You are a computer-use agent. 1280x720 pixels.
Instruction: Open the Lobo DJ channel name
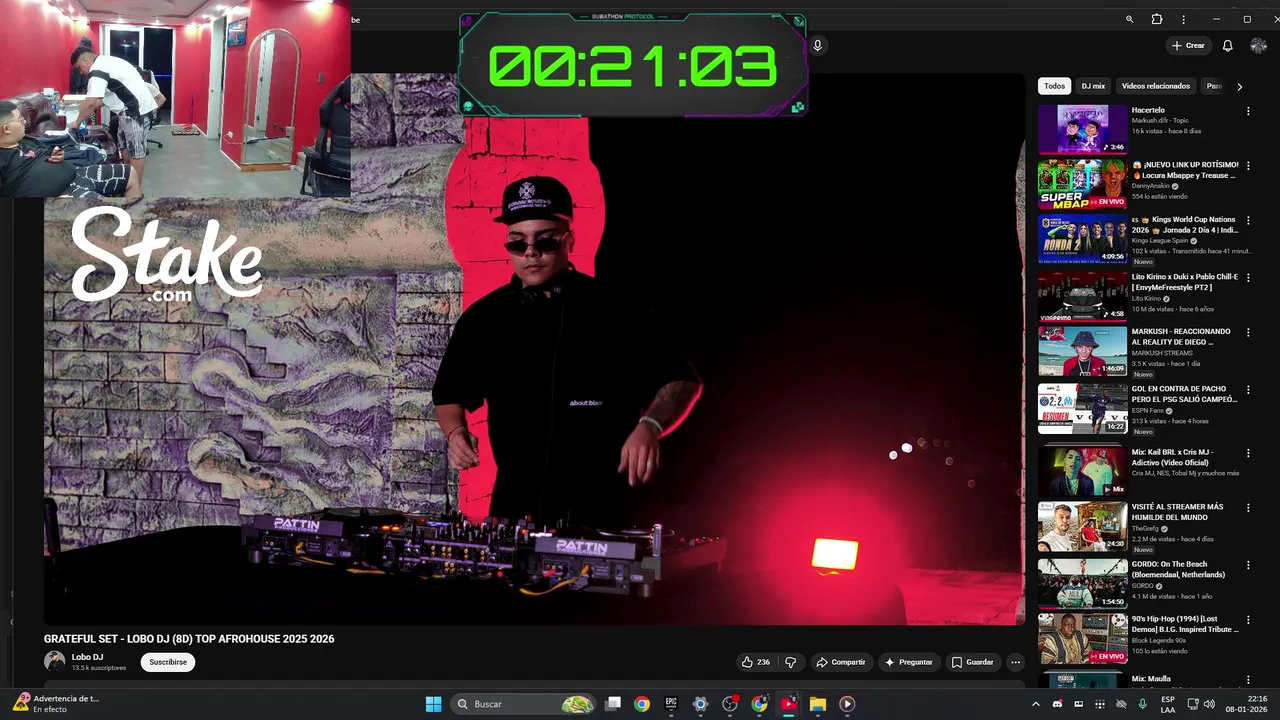coord(87,657)
